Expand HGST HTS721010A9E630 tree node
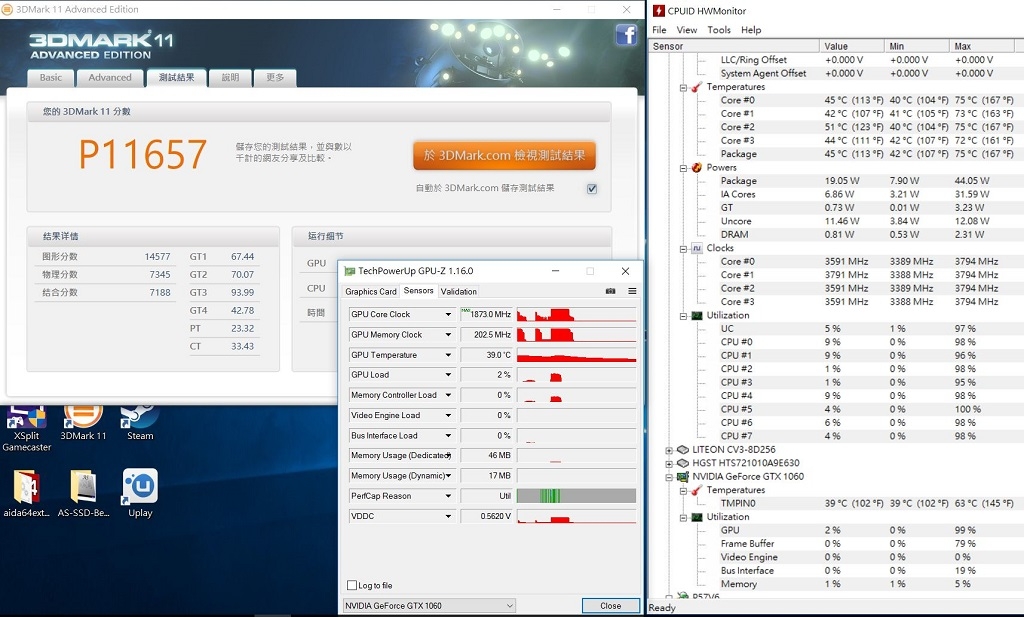The width and height of the screenshot is (1024, 617). tap(669, 464)
